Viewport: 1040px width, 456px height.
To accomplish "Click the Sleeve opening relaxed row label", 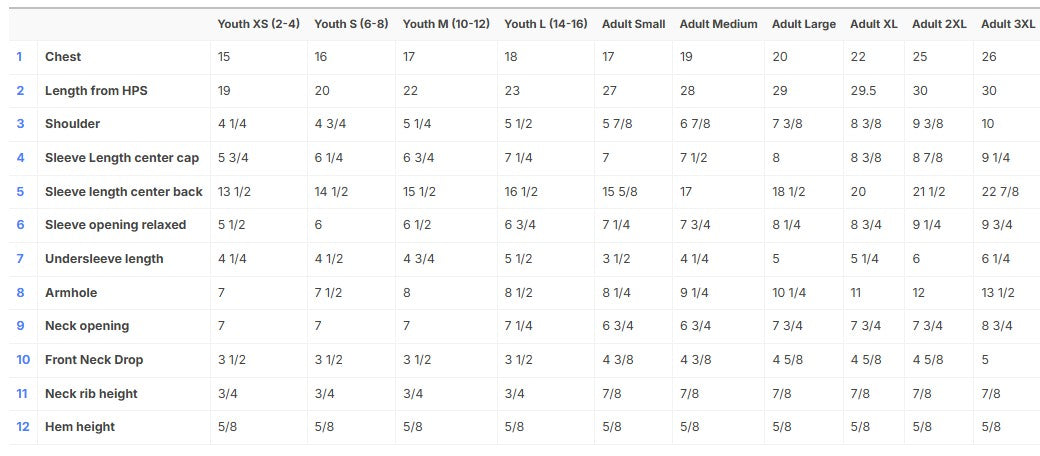I will tap(115, 225).
